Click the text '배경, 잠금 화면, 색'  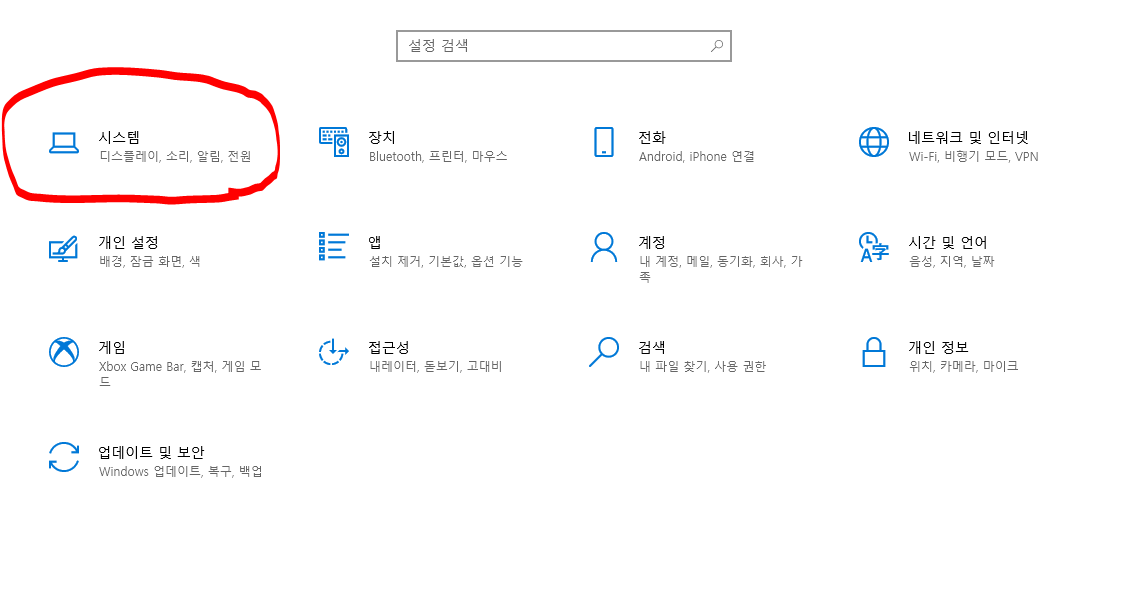[150, 261]
